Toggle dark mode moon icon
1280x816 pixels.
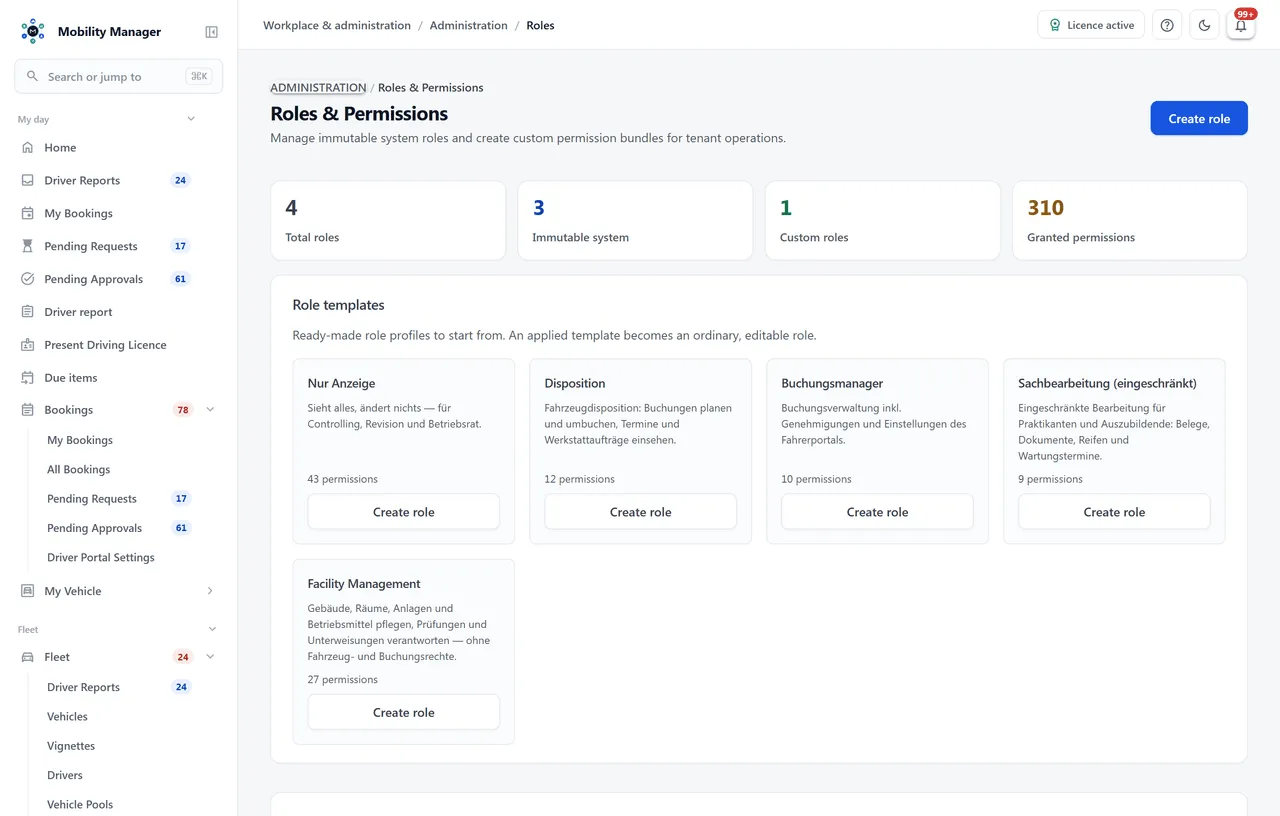coord(1204,25)
